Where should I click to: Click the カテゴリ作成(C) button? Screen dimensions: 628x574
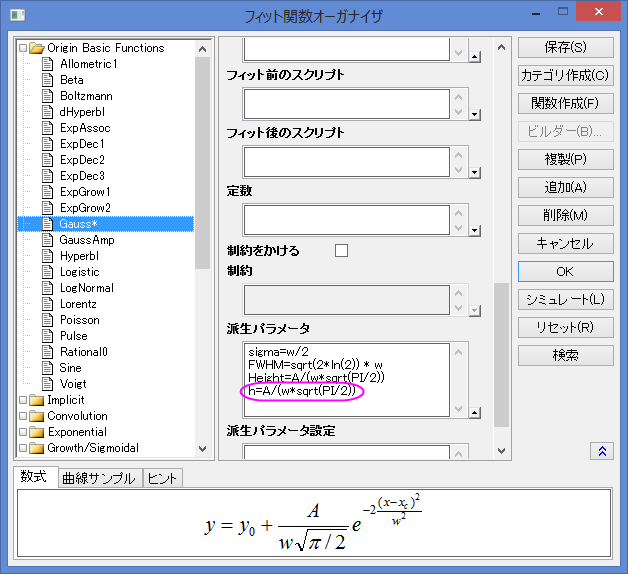pyautogui.click(x=566, y=75)
